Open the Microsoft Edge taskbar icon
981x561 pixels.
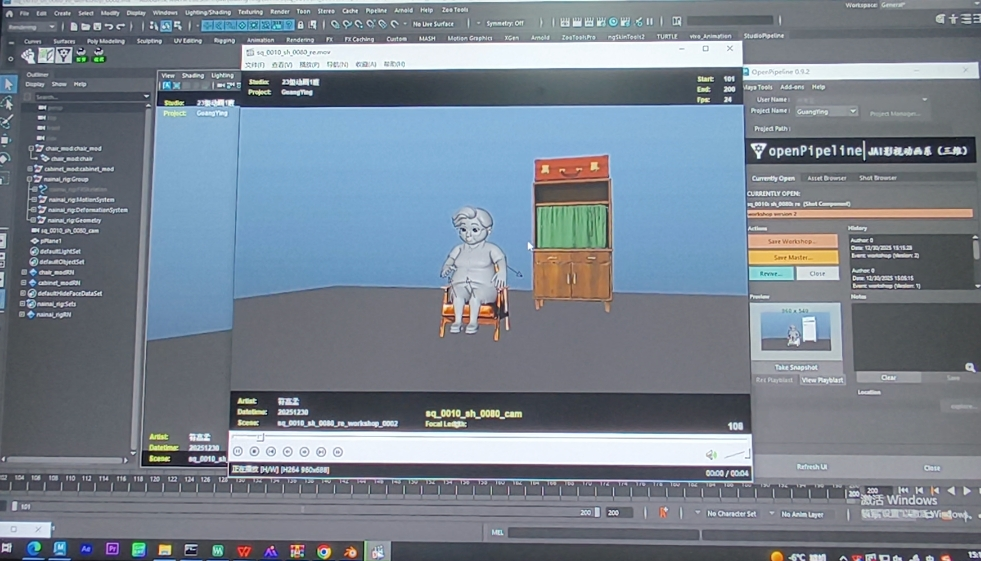click(x=34, y=550)
